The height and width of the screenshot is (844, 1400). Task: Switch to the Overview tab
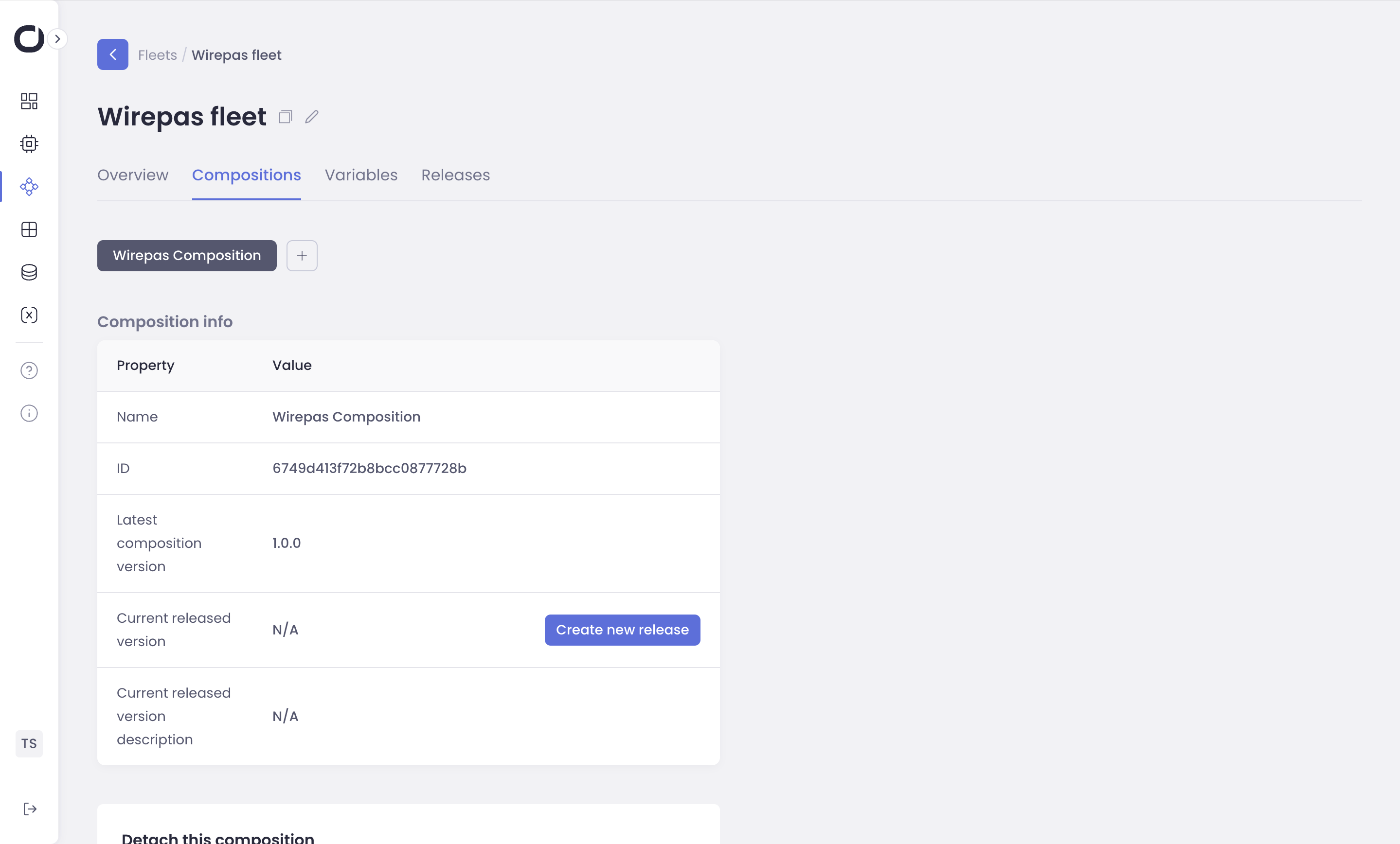pyautogui.click(x=132, y=175)
